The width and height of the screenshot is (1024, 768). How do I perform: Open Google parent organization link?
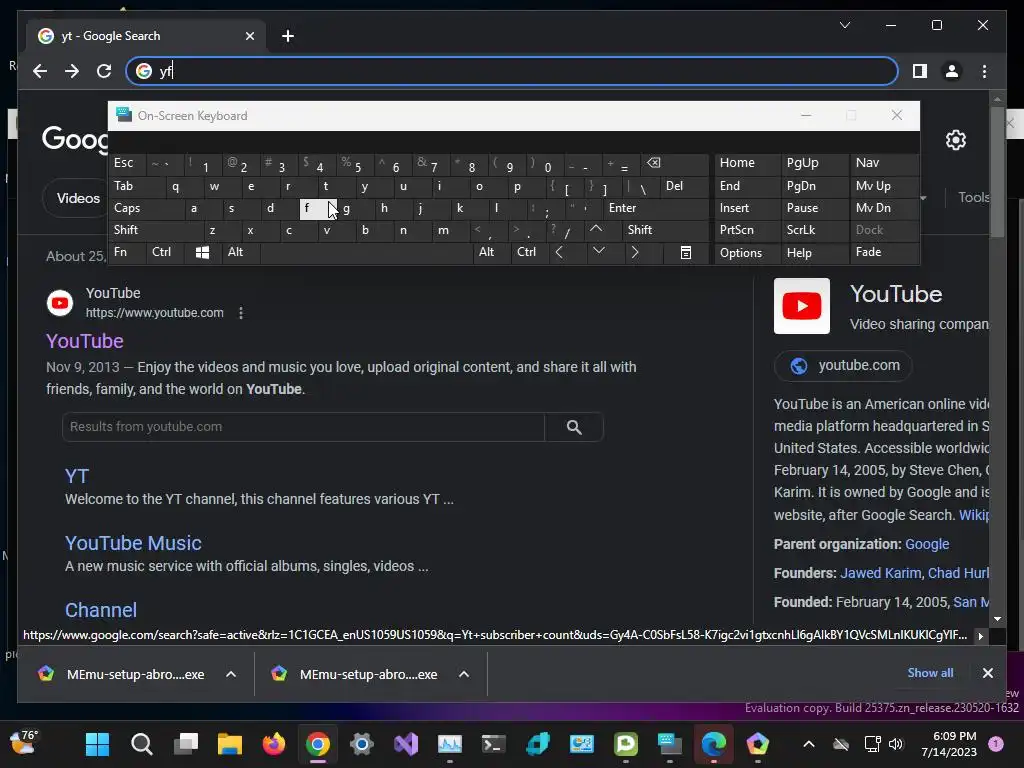[927, 544]
